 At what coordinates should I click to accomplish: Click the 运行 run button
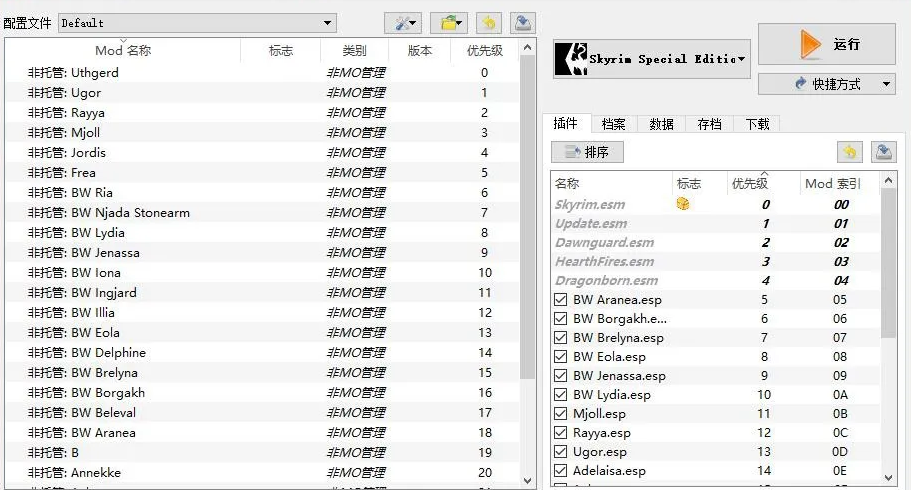pos(827,44)
